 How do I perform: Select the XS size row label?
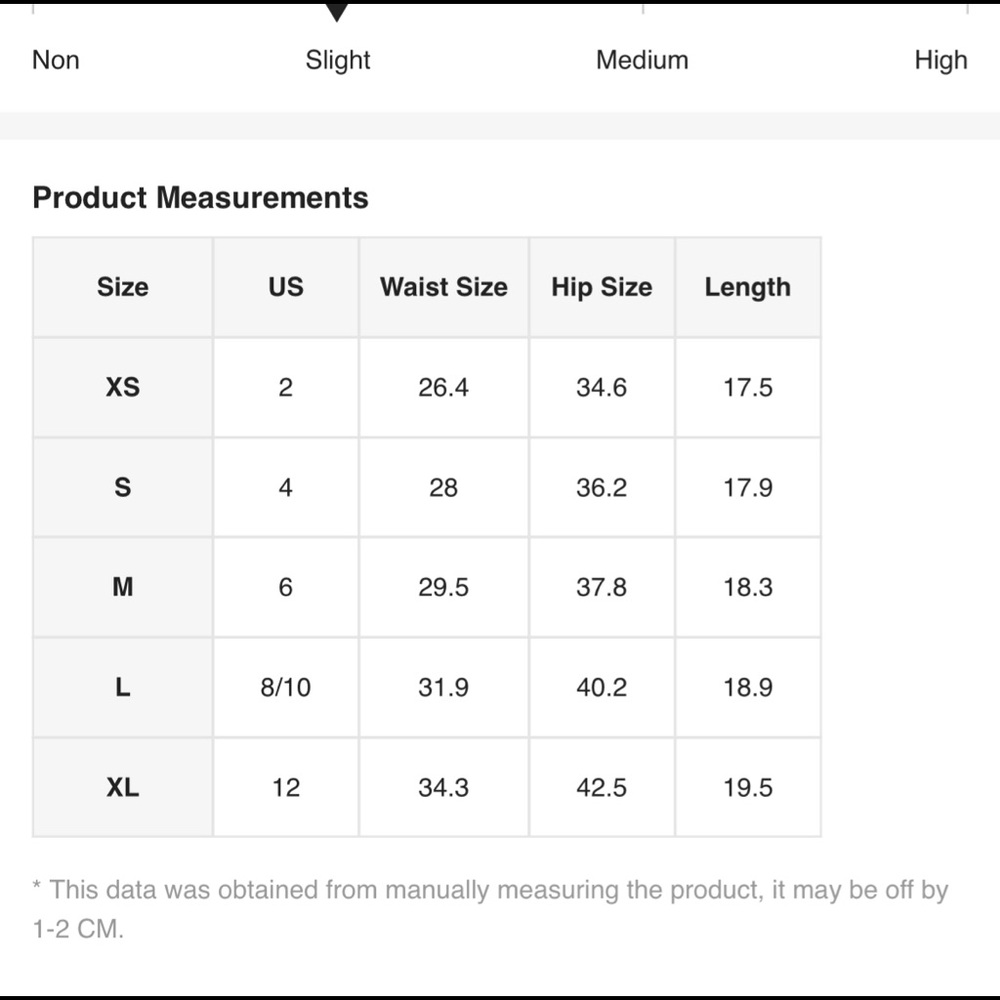[x=123, y=387]
